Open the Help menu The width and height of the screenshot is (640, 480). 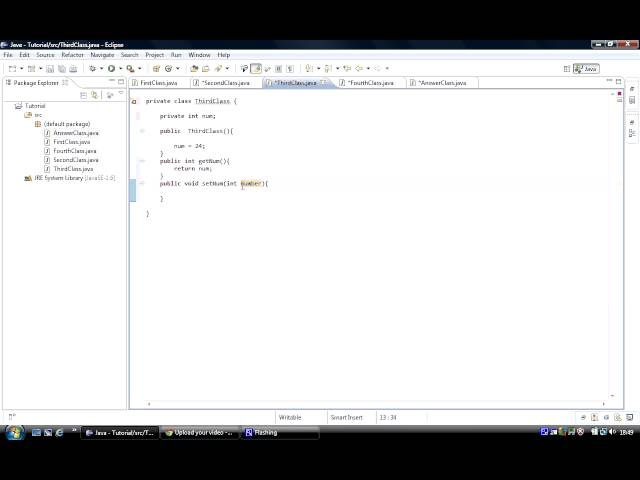pyautogui.click(x=224, y=55)
